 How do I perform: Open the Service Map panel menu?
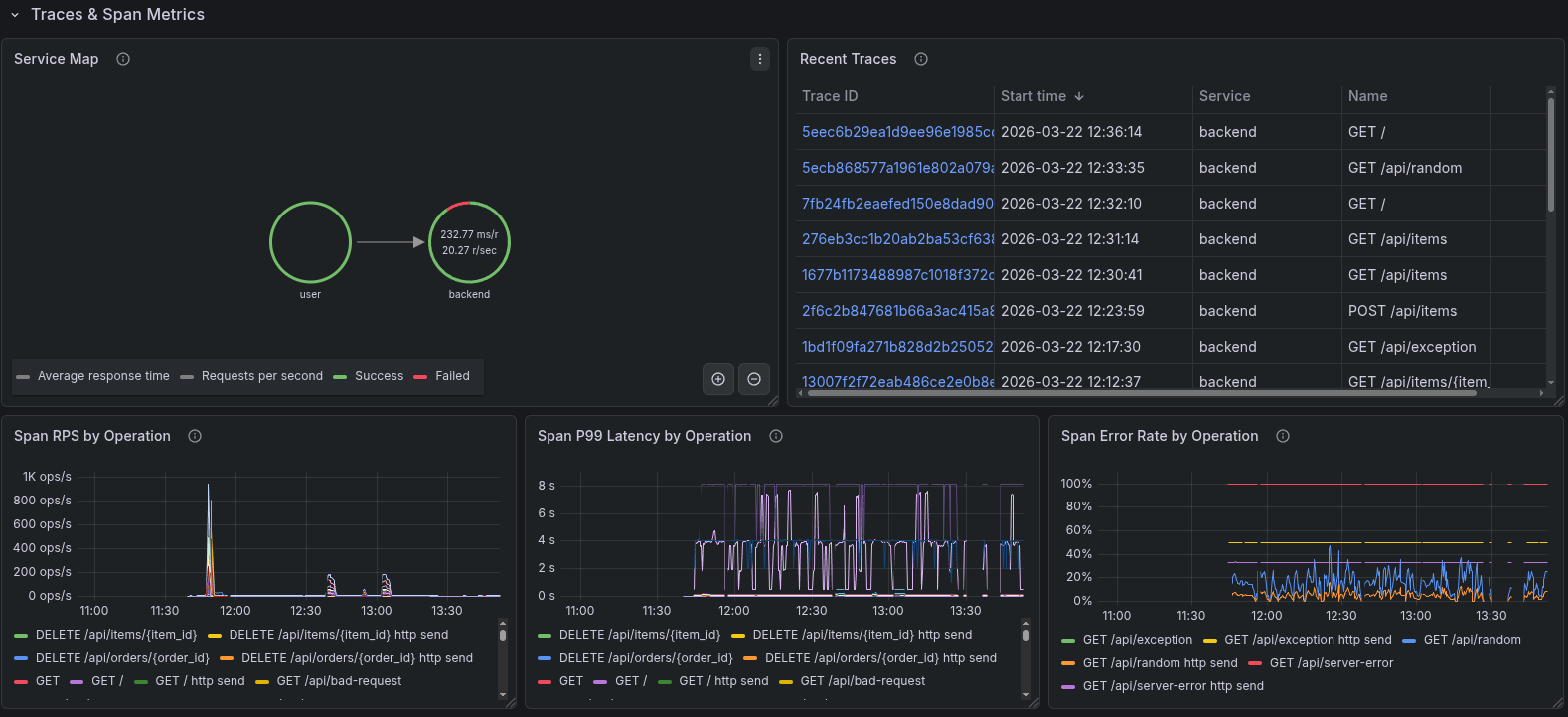pyautogui.click(x=760, y=59)
